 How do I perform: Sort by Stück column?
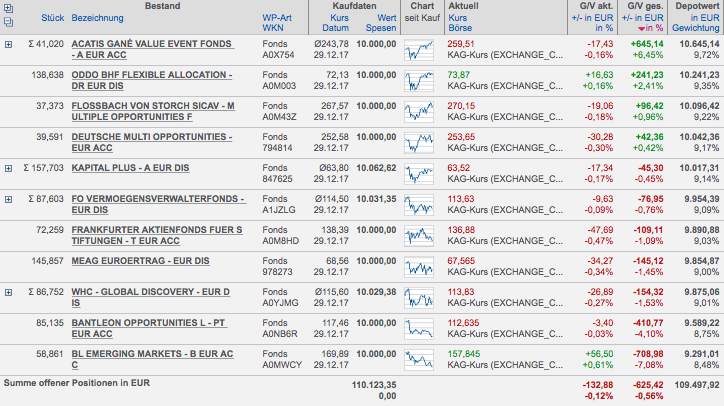tap(53, 18)
